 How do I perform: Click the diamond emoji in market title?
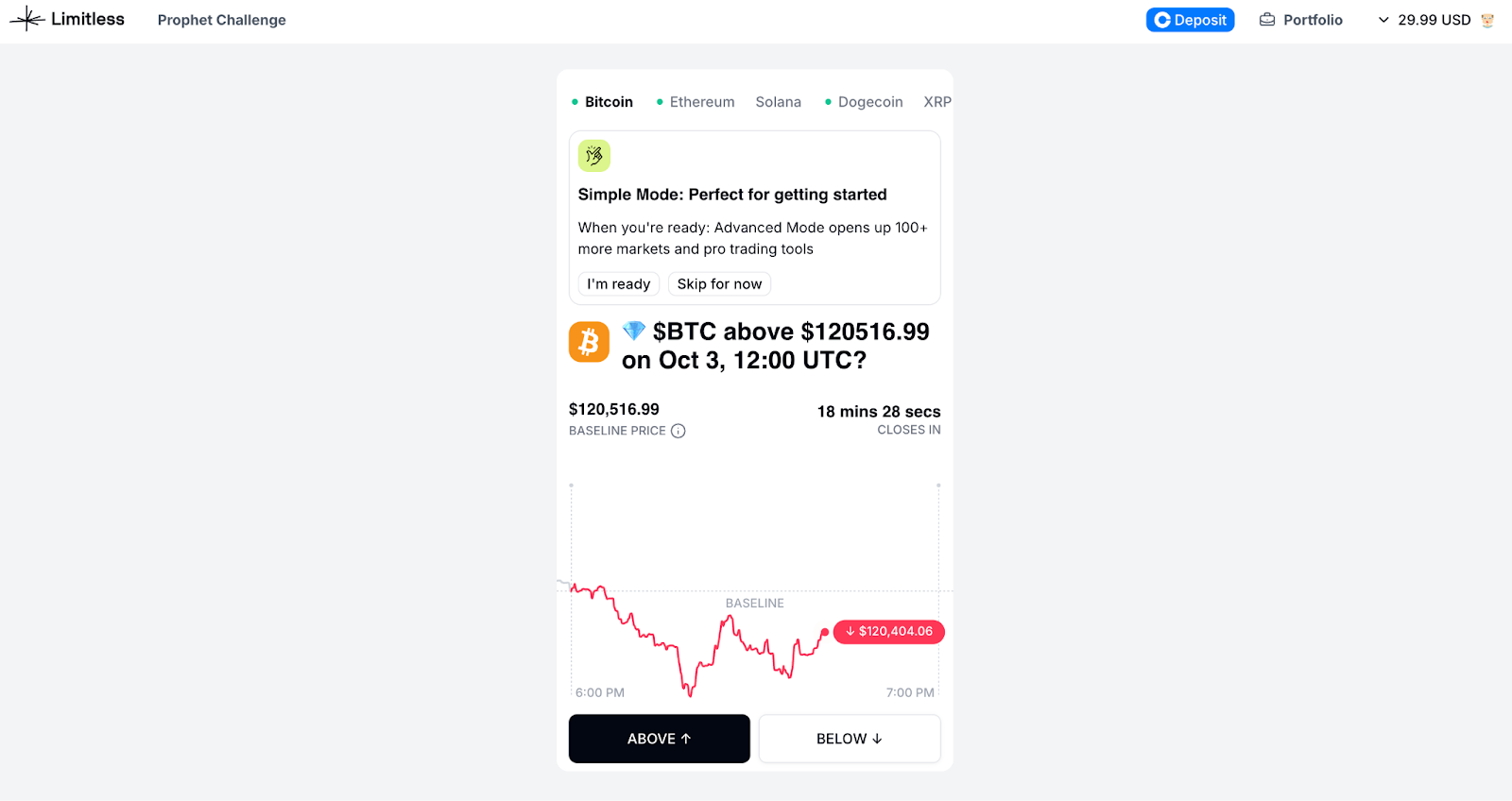634,331
